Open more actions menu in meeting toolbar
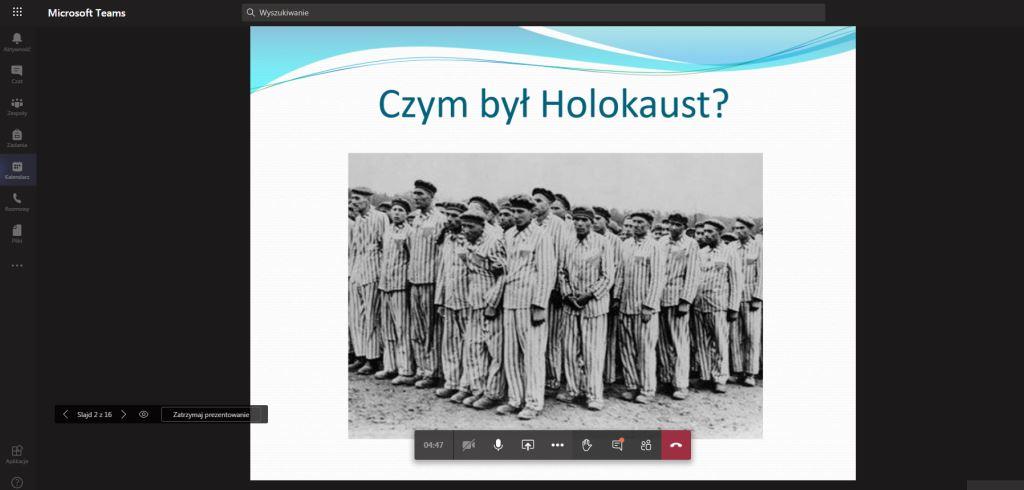Image resolution: width=1024 pixels, height=490 pixels. point(557,445)
